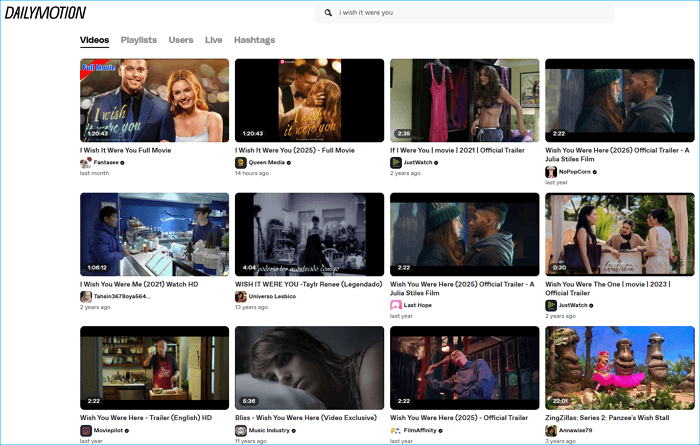The image size is (700, 445).
Task: Play thumbnail of I Wish It Were You (2025)
Action: coord(309,100)
